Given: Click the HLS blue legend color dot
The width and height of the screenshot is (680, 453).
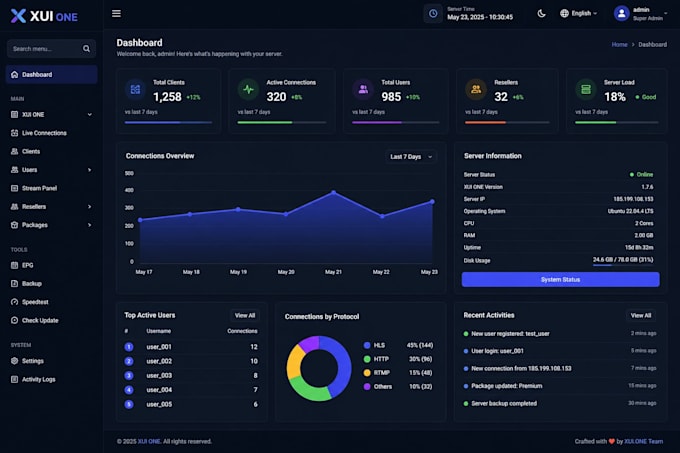Looking at the screenshot, I should [367, 345].
